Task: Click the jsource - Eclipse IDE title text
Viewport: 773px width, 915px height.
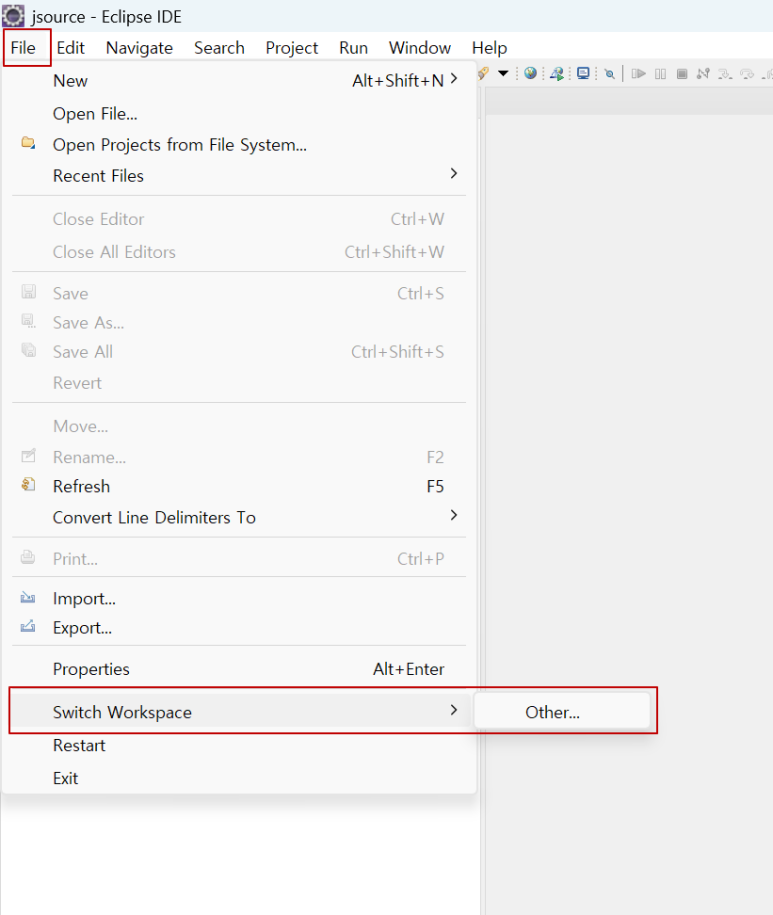Action: (x=107, y=17)
